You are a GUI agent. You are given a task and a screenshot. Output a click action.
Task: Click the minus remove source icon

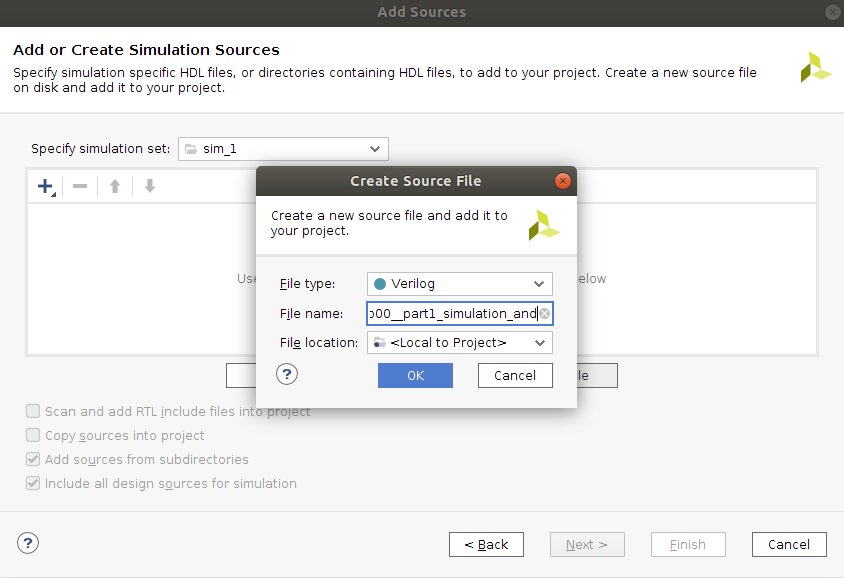(80, 186)
